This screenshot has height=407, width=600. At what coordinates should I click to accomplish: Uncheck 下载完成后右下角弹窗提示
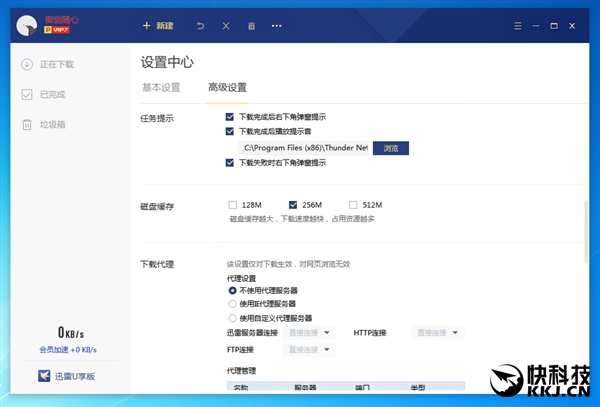(x=230, y=117)
